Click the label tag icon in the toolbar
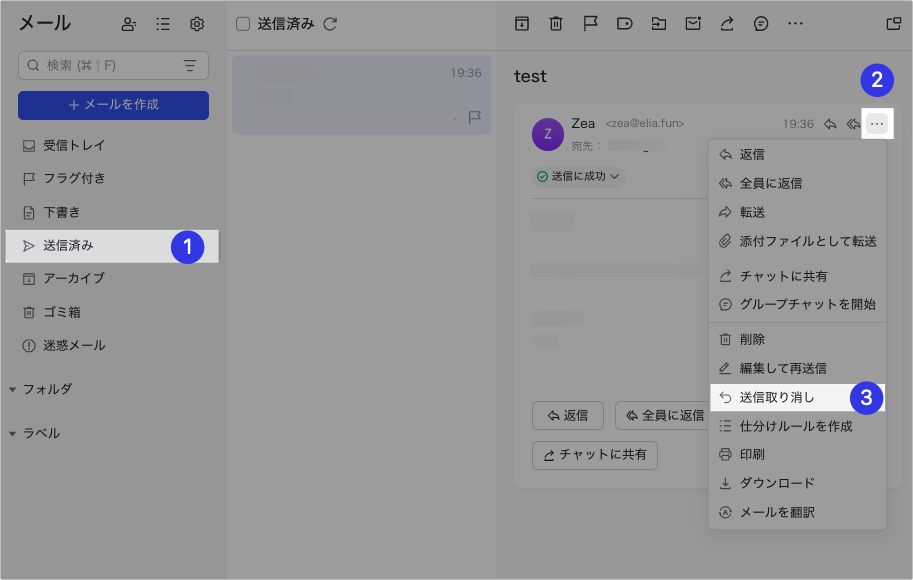The height and width of the screenshot is (580, 913). click(x=624, y=24)
